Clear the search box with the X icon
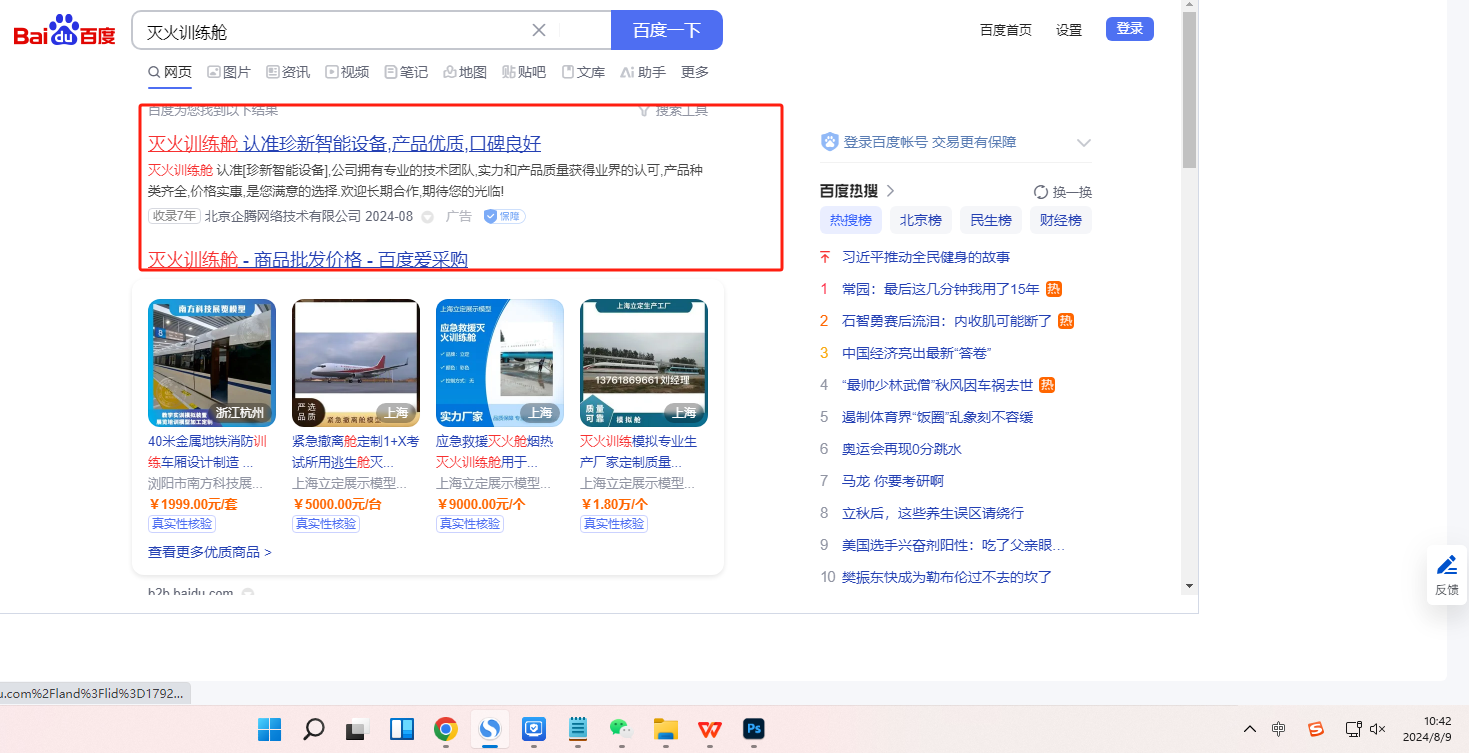Viewport: 1469px width, 753px height. click(539, 30)
